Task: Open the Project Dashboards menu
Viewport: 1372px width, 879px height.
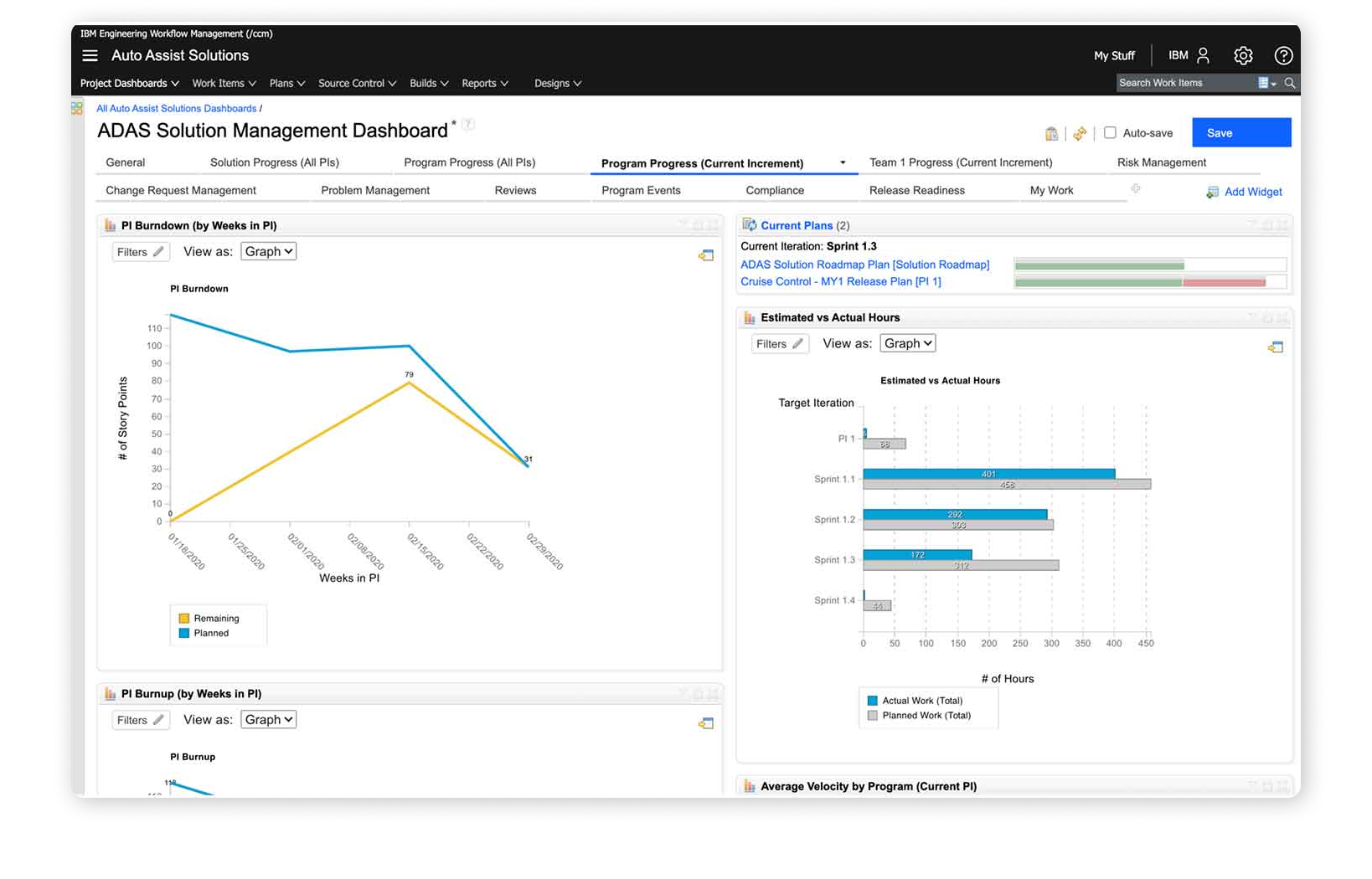Action: point(130,83)
